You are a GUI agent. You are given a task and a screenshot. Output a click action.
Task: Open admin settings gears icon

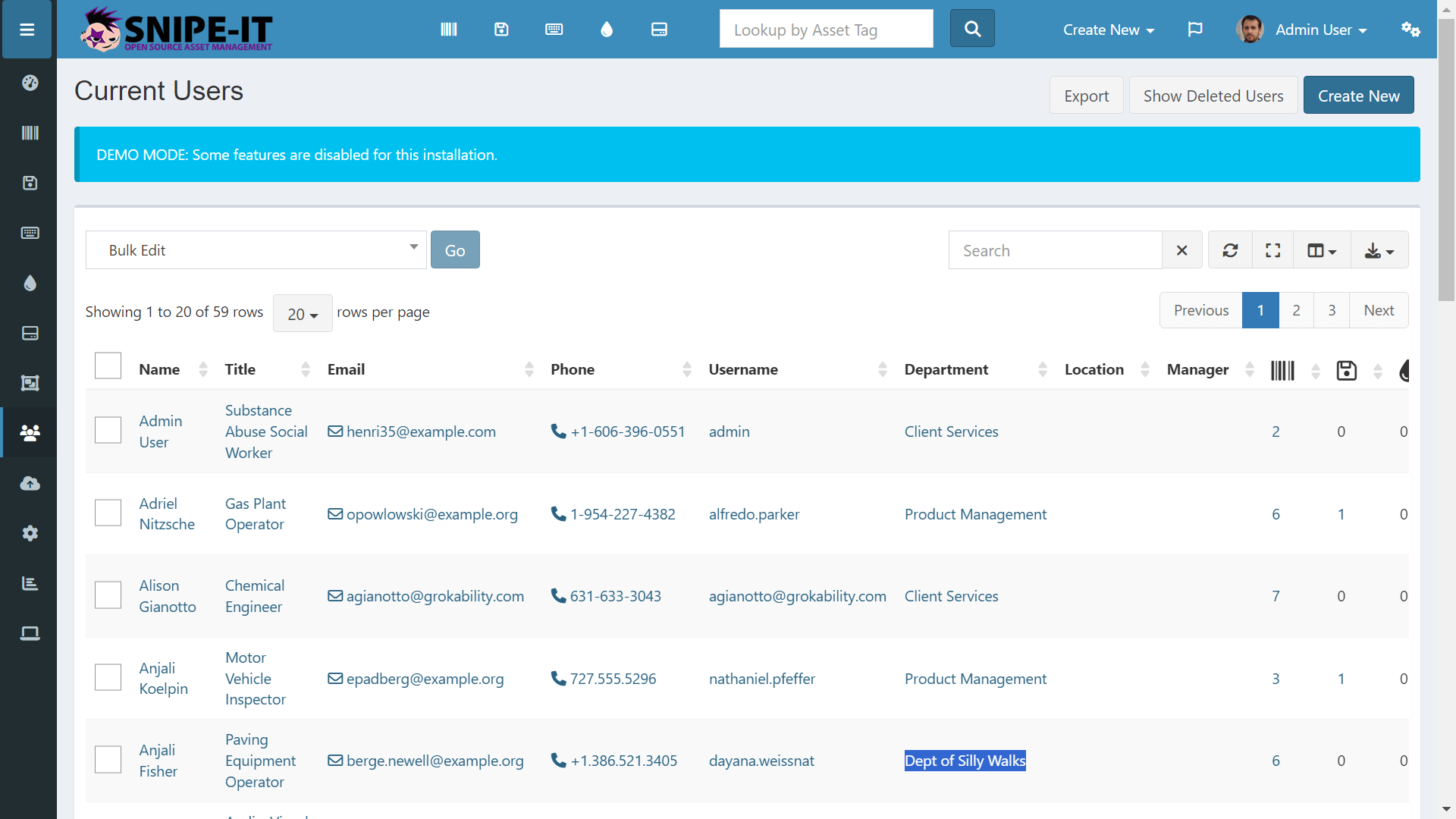tap(1410, 30)
